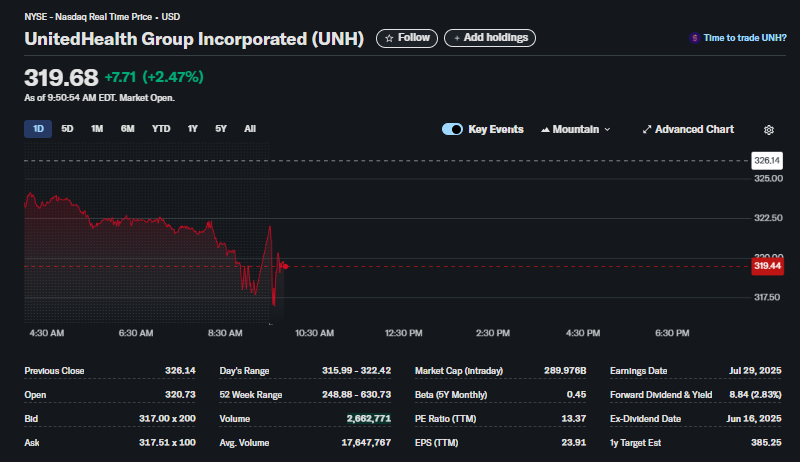This screenshot has height=462, width=800.
Task: Click the 10:30 AM time axis label
Action: pyautogui.click(x=314, y=333)
